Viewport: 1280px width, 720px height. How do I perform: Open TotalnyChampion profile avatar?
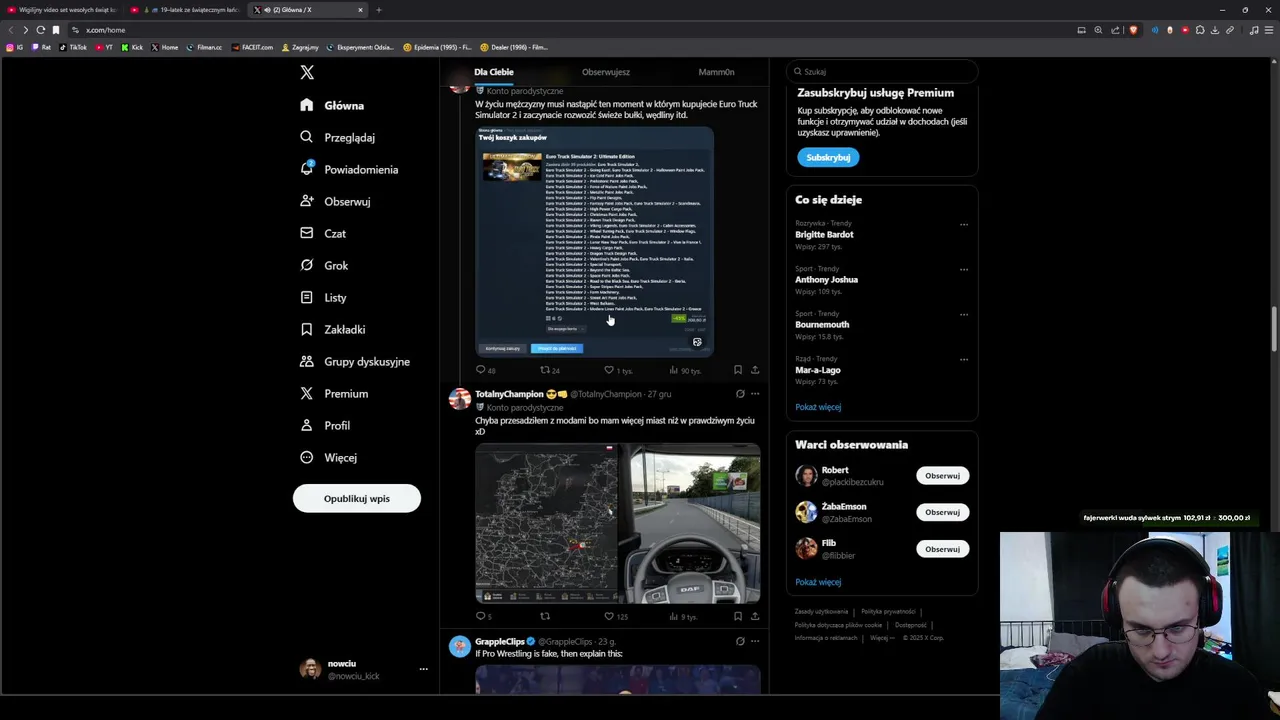(460, 399)
